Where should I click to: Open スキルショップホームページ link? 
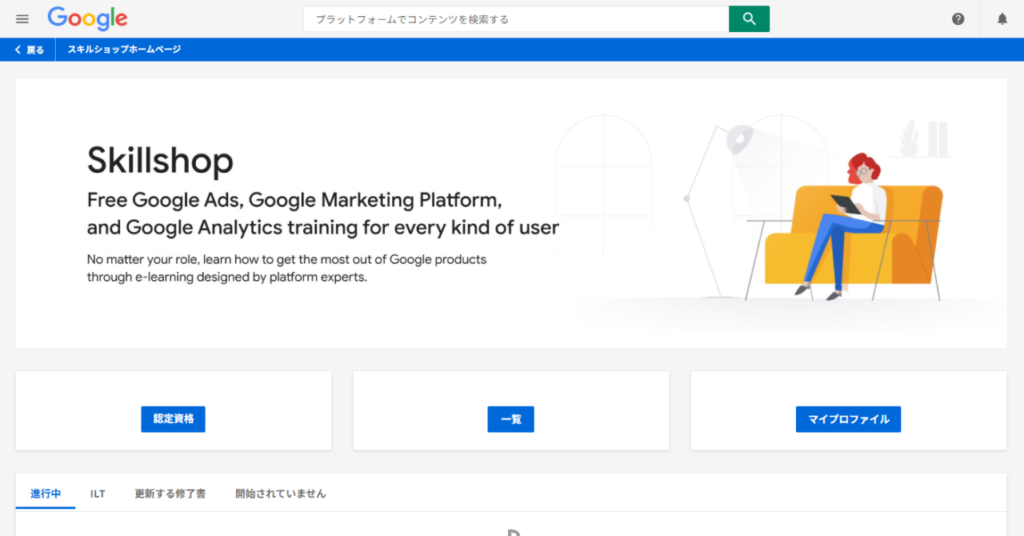click(x=124, y=50)
